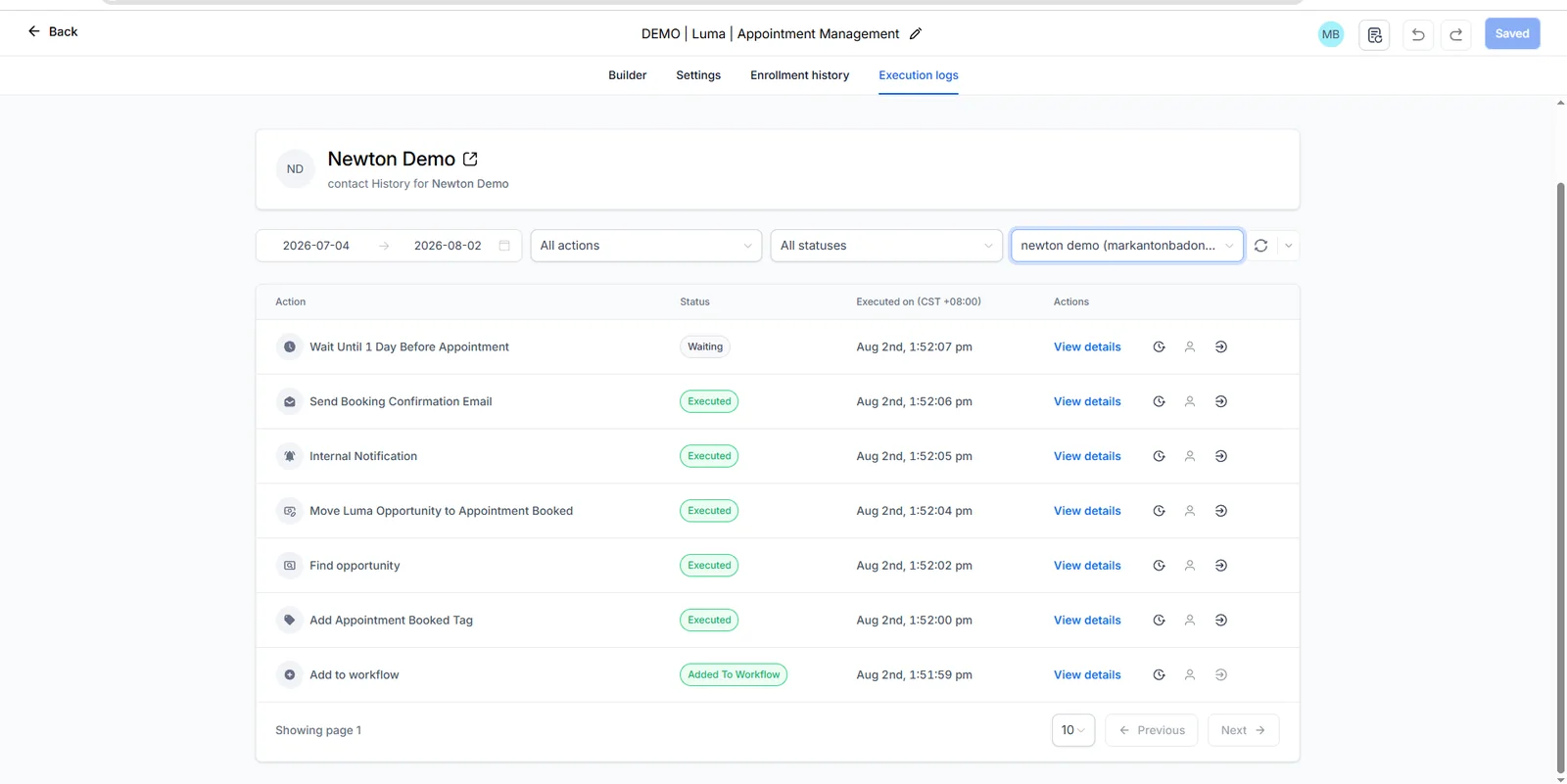
Task: Switch to the Settings tab
Action: click(698, 75)
